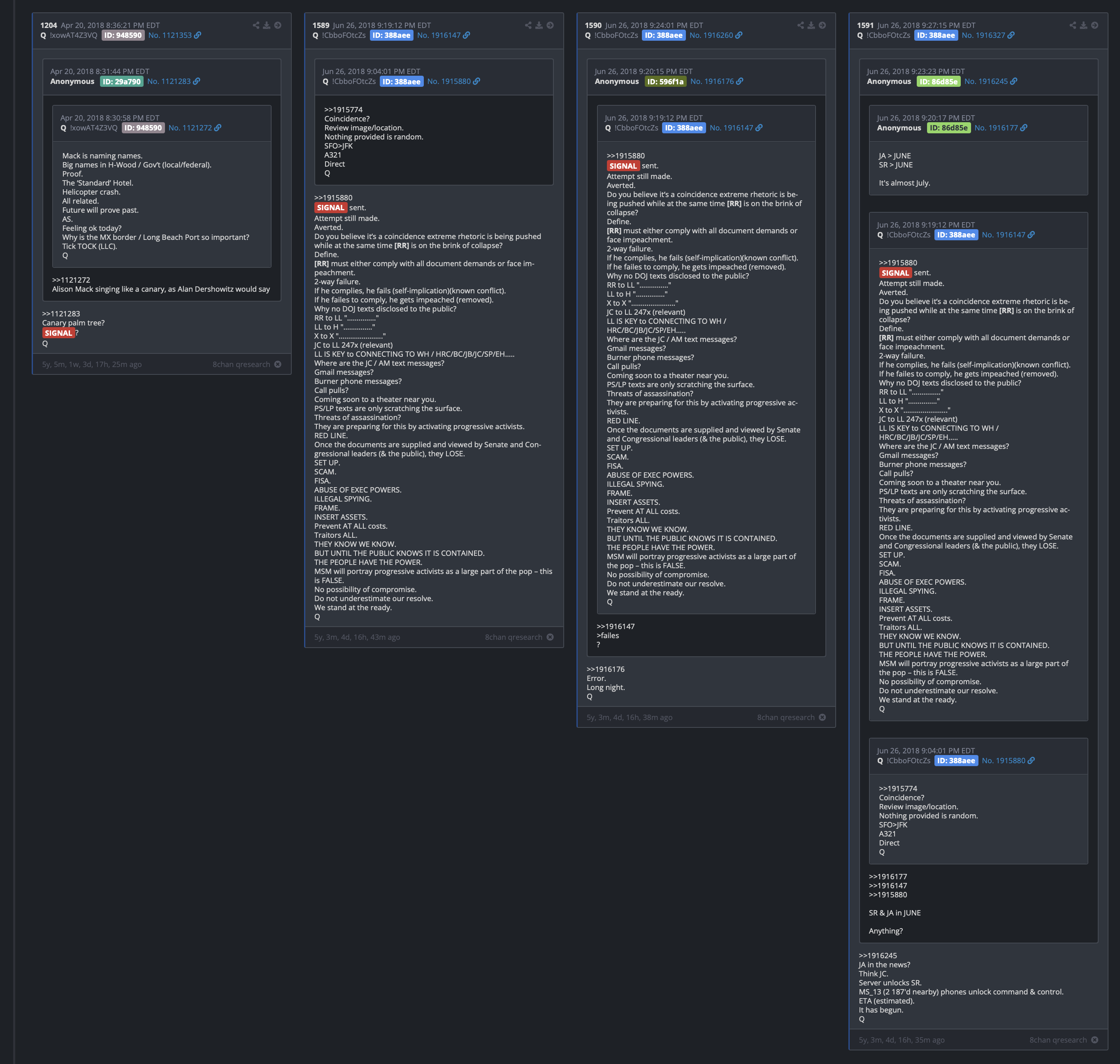Follow the >>1121272 reply reference
This screenshot has height=1064, width=1120.
[x=71, y=280]
